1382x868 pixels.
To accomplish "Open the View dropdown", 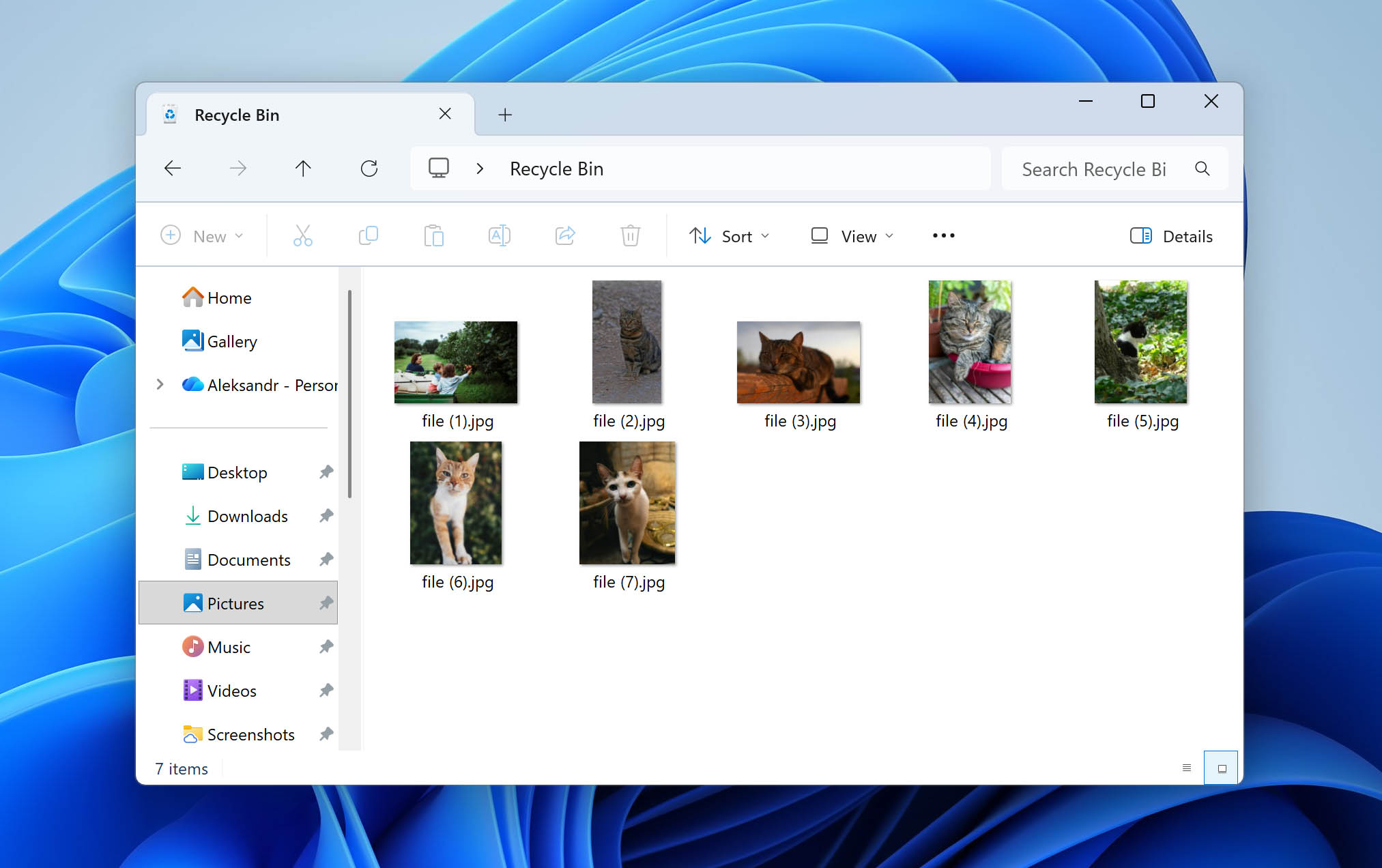I will click(x=850, y=235).
